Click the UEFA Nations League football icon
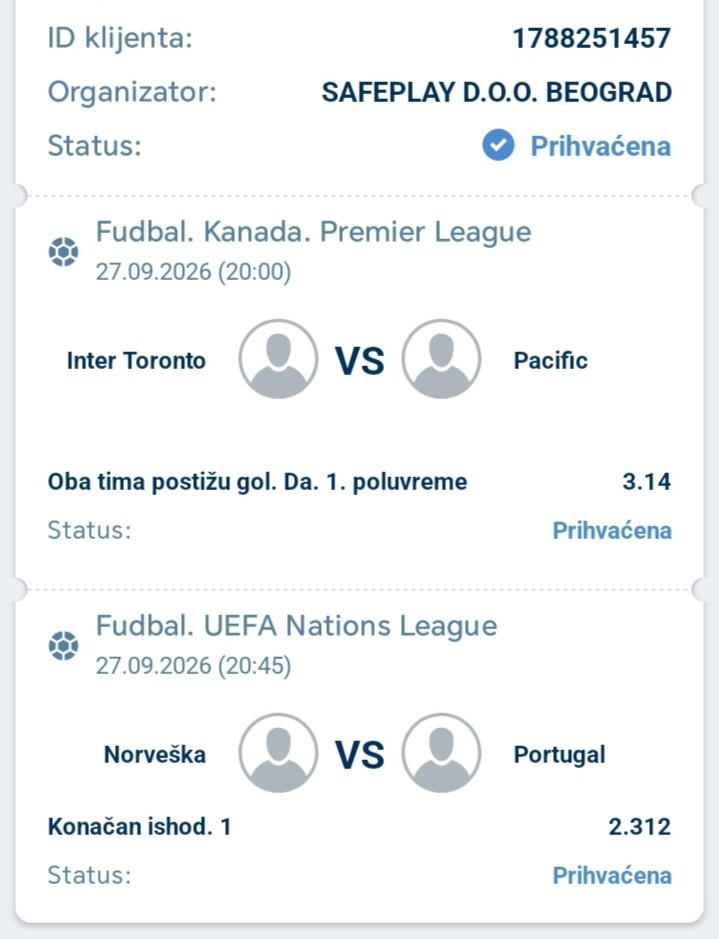The width and height of the screenshot is (719, 939). [x=63, y=646]
